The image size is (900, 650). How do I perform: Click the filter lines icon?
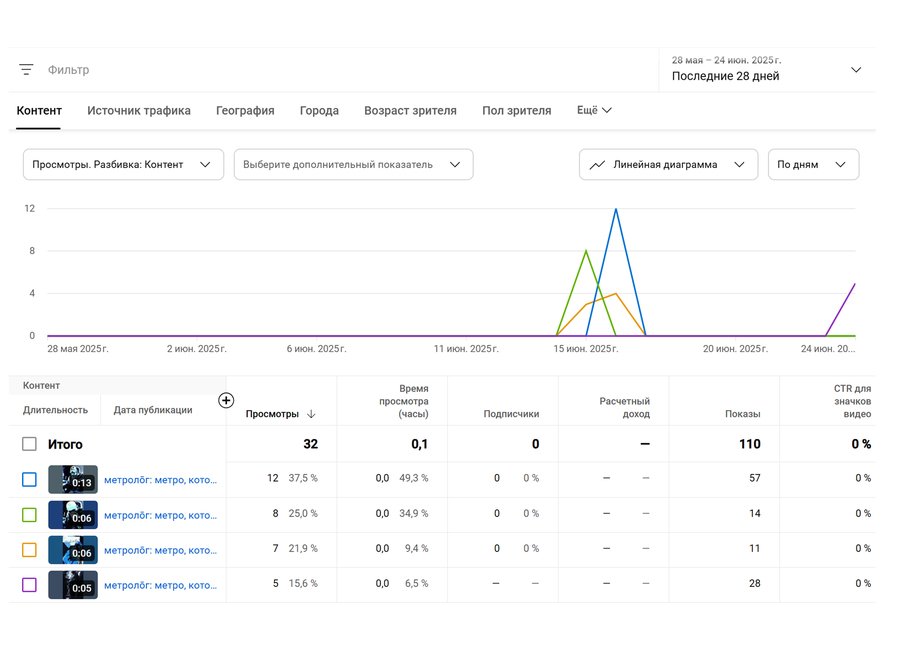coord(26,70)
